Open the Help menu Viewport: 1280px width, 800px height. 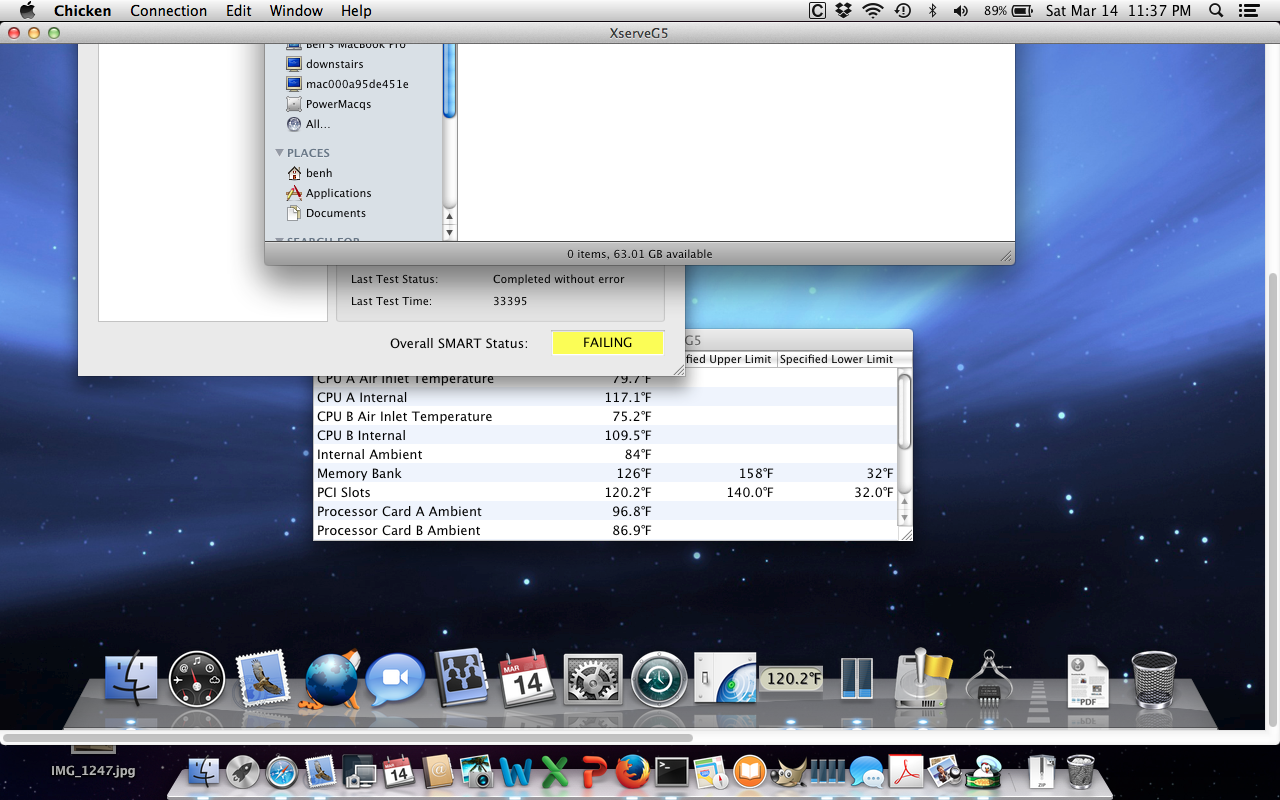pyautogui.click(x=356, y=11)
